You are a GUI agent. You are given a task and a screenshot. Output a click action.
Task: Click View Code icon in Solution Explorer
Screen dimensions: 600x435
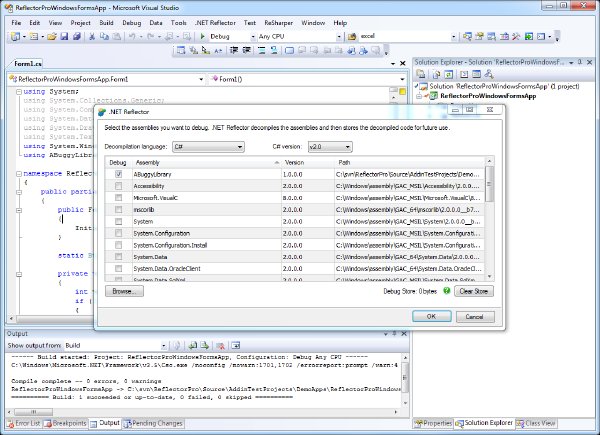click(x=464, y=74)
